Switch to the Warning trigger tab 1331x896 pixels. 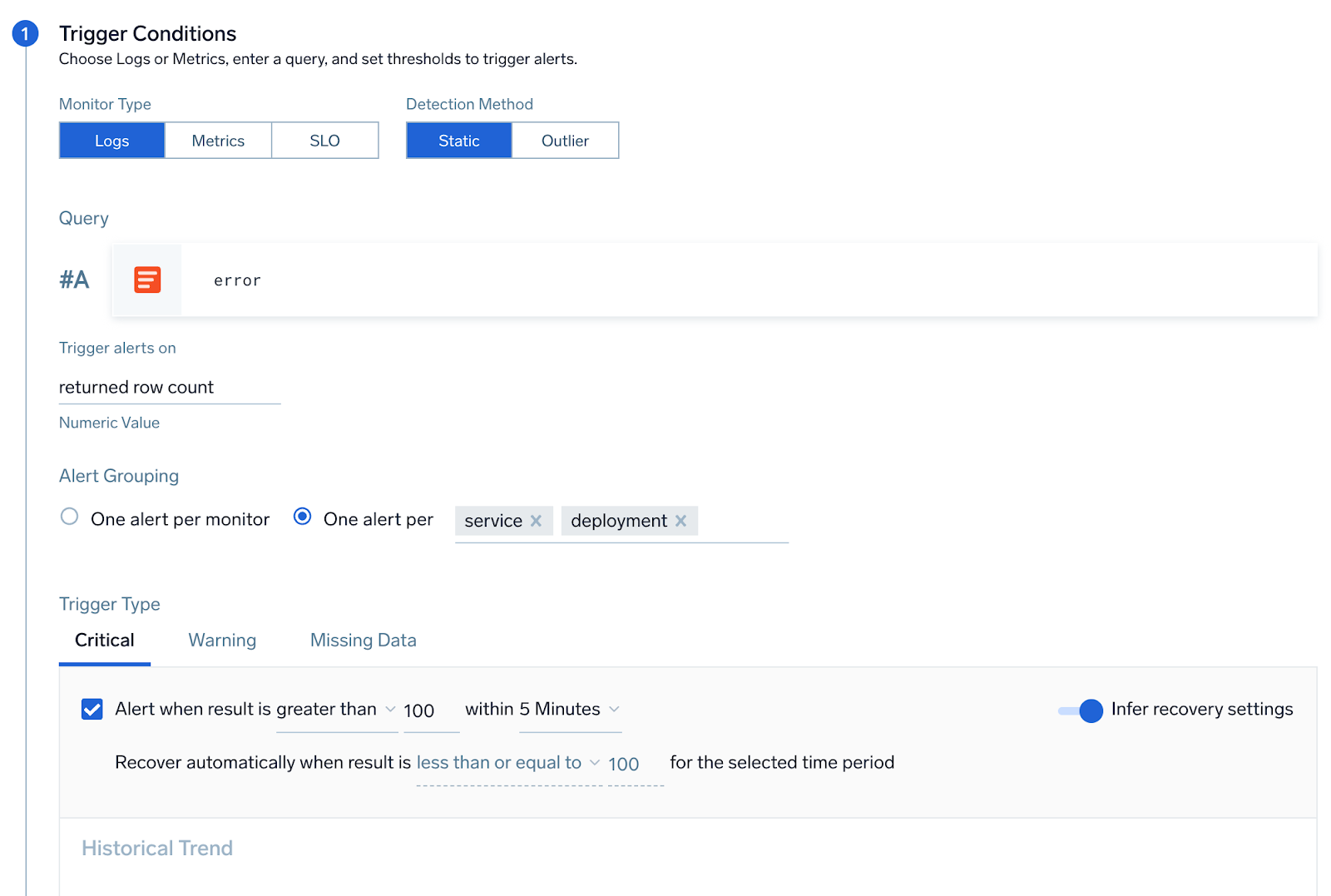pyautogui.click(x=222, y=640)
